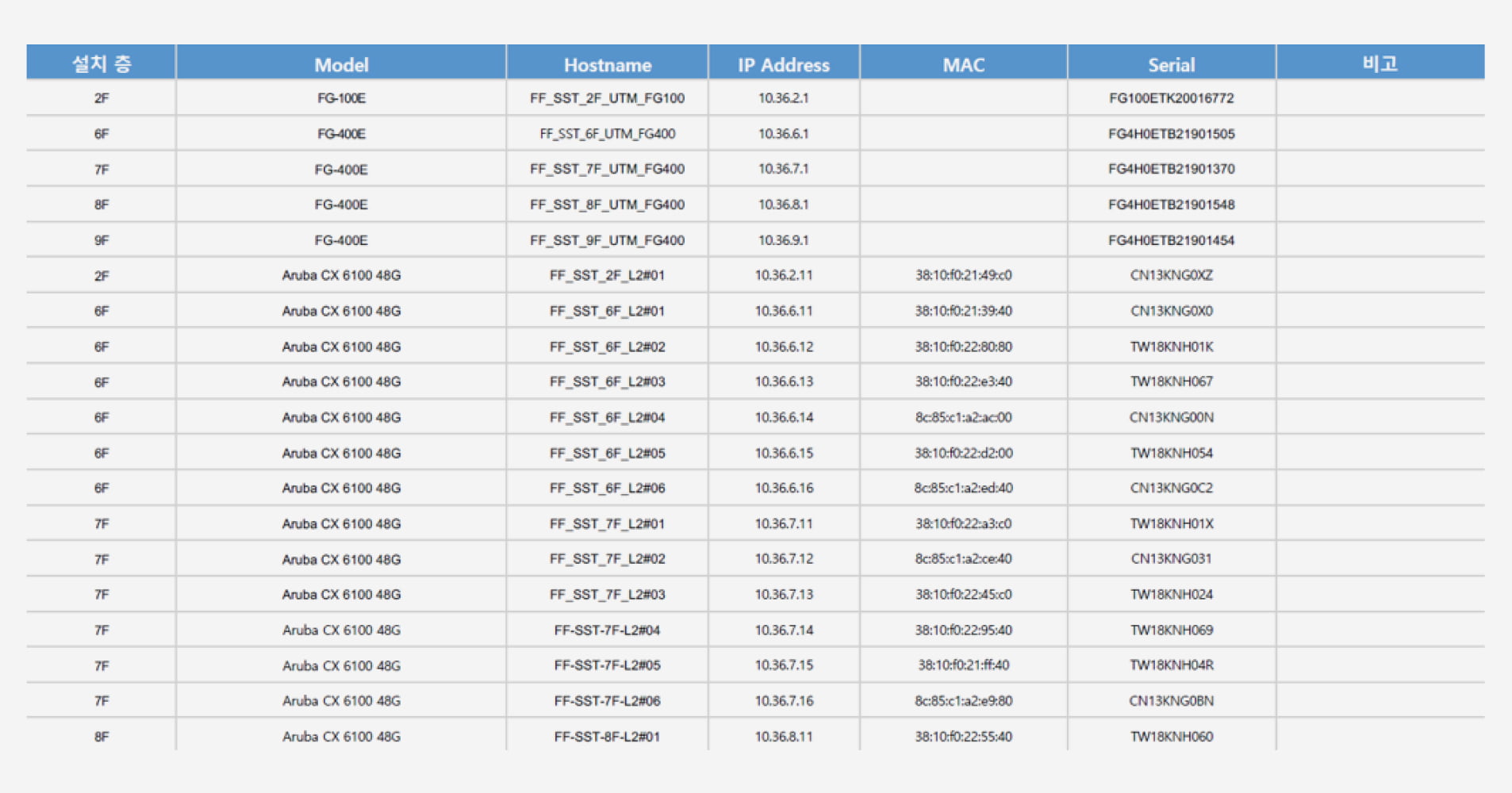1512x793 pixels.
Task: Click hostname FF_SST_9F_UTM_FG400
Action: click(607, 240)
